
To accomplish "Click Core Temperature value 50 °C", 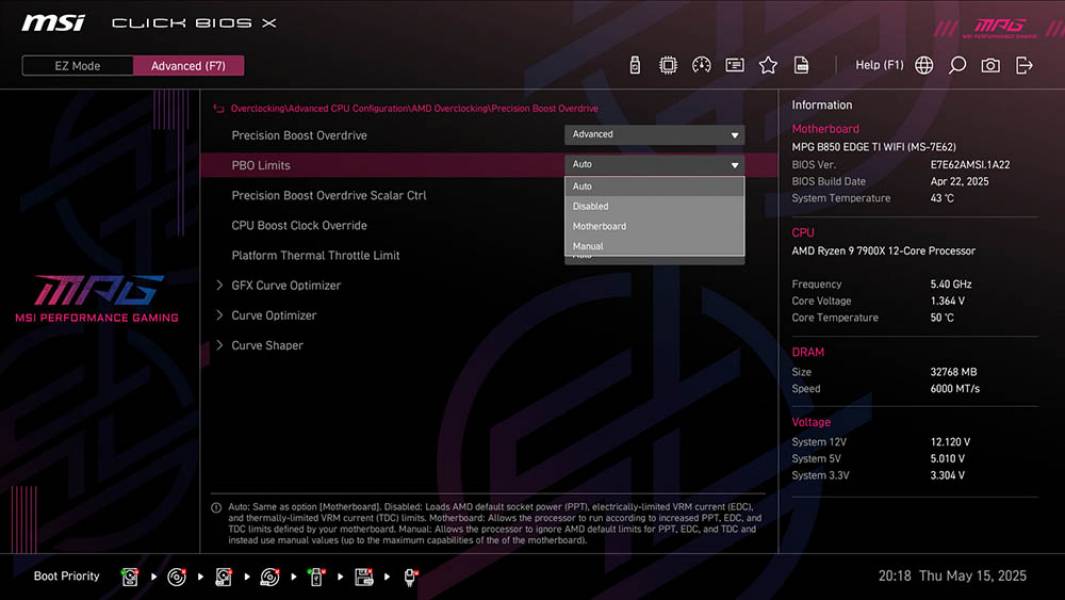I will coord(942,317).
